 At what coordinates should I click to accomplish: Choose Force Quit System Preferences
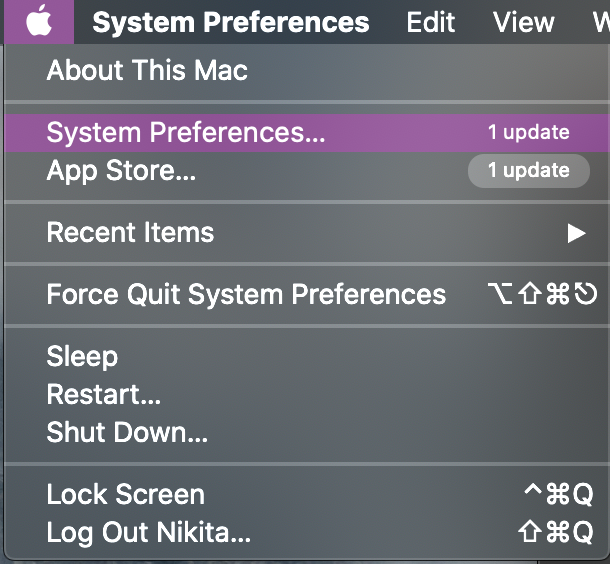[246, 294]
